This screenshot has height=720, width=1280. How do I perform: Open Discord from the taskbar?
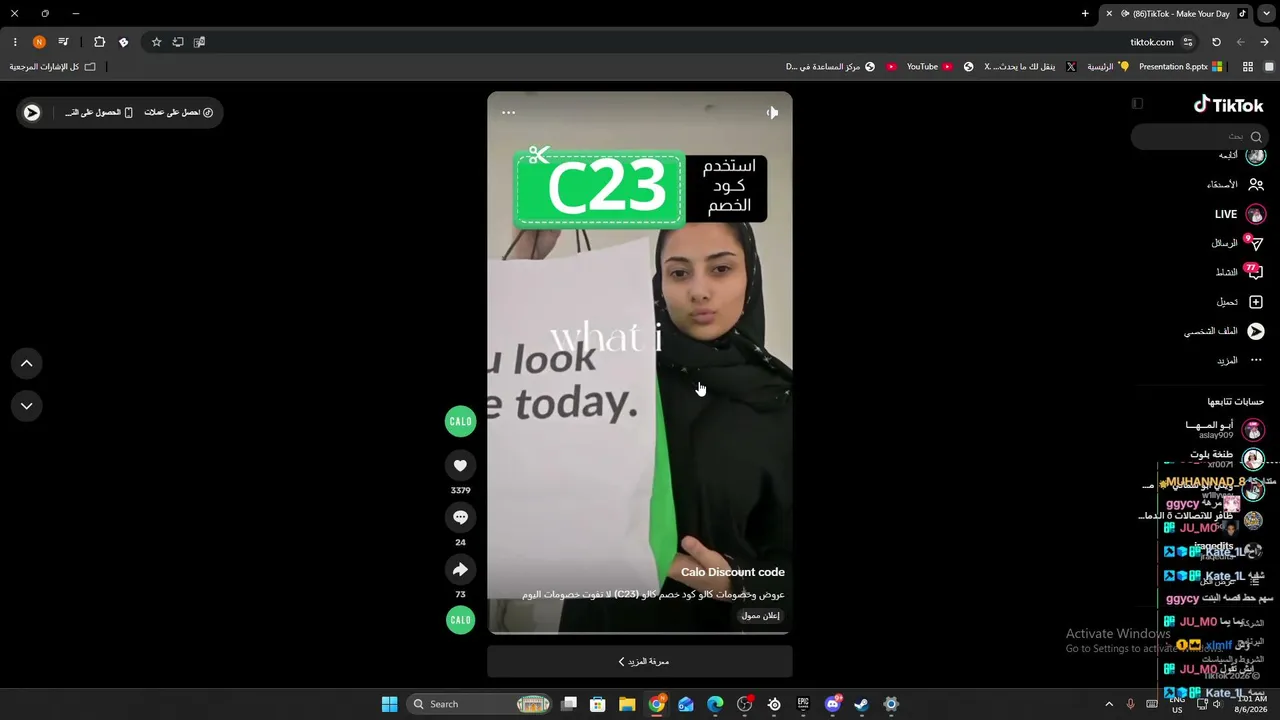coord(833,704)
